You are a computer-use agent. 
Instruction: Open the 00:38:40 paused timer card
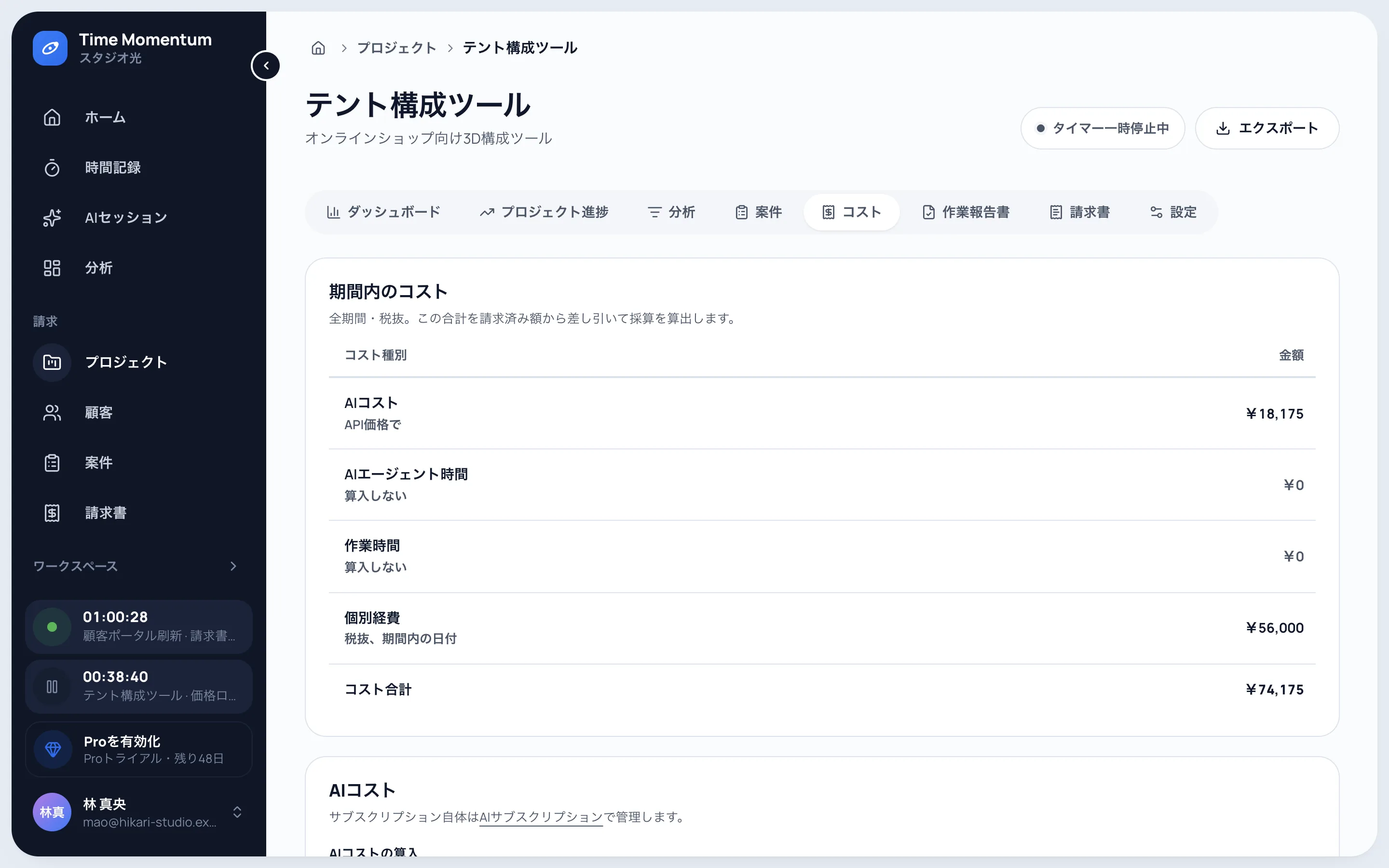coord(139,687)
